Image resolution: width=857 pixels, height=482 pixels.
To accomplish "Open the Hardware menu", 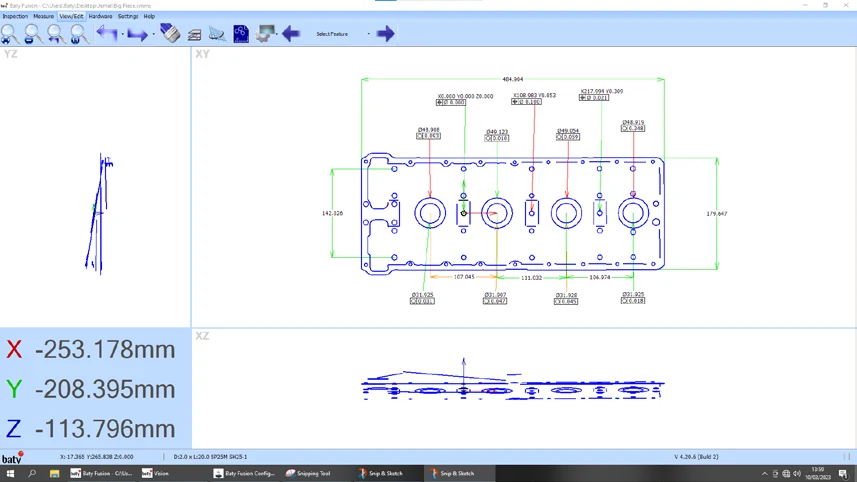I will (100, 16).
